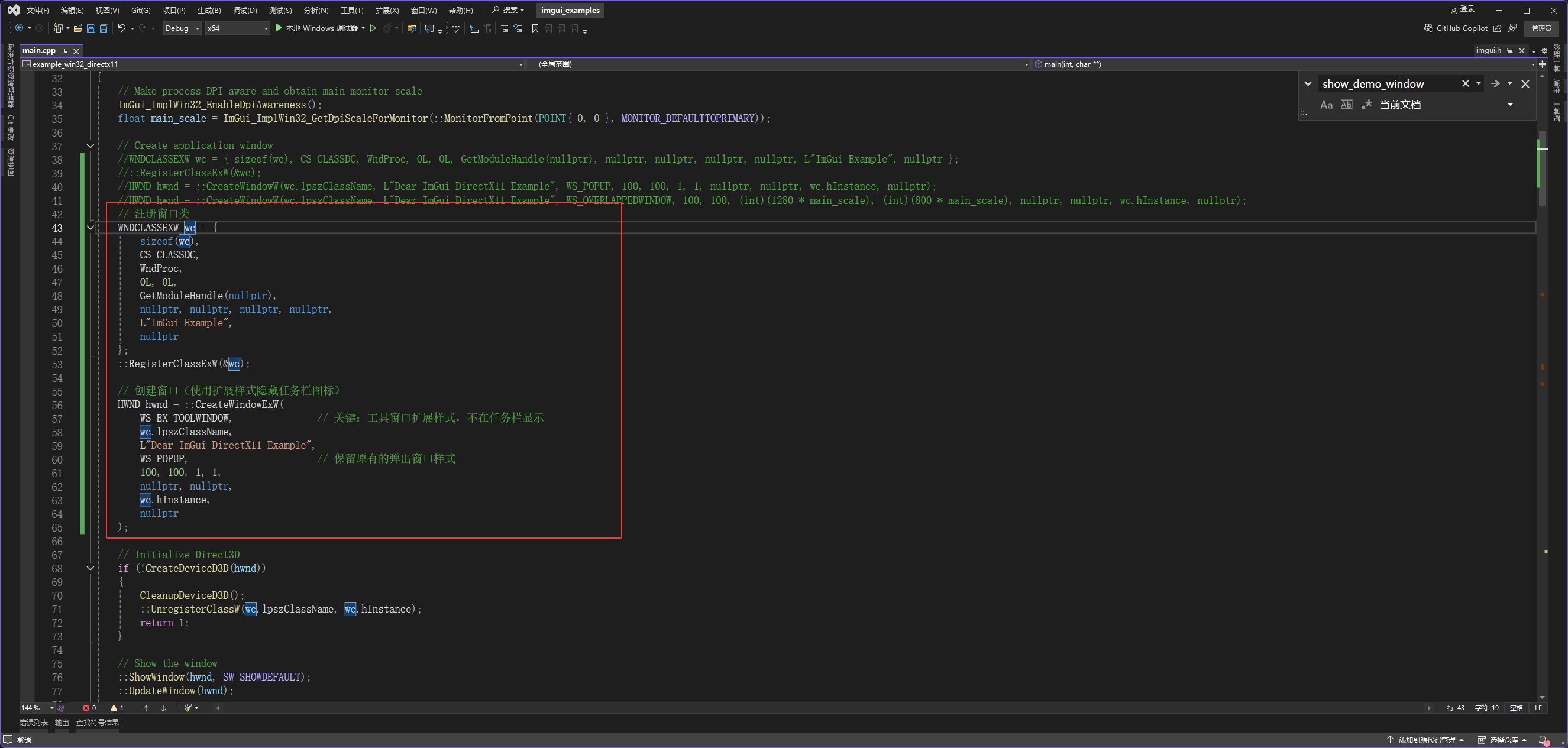Image resolution: width=1568 pixels, height=748 pixels.
Task: Switch to the 错误列表 tab
Action: click(34, 723)
